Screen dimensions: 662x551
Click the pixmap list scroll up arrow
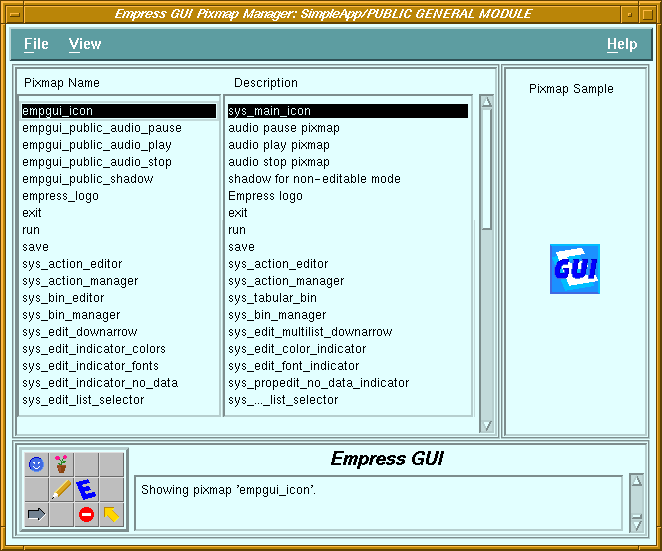486,102
